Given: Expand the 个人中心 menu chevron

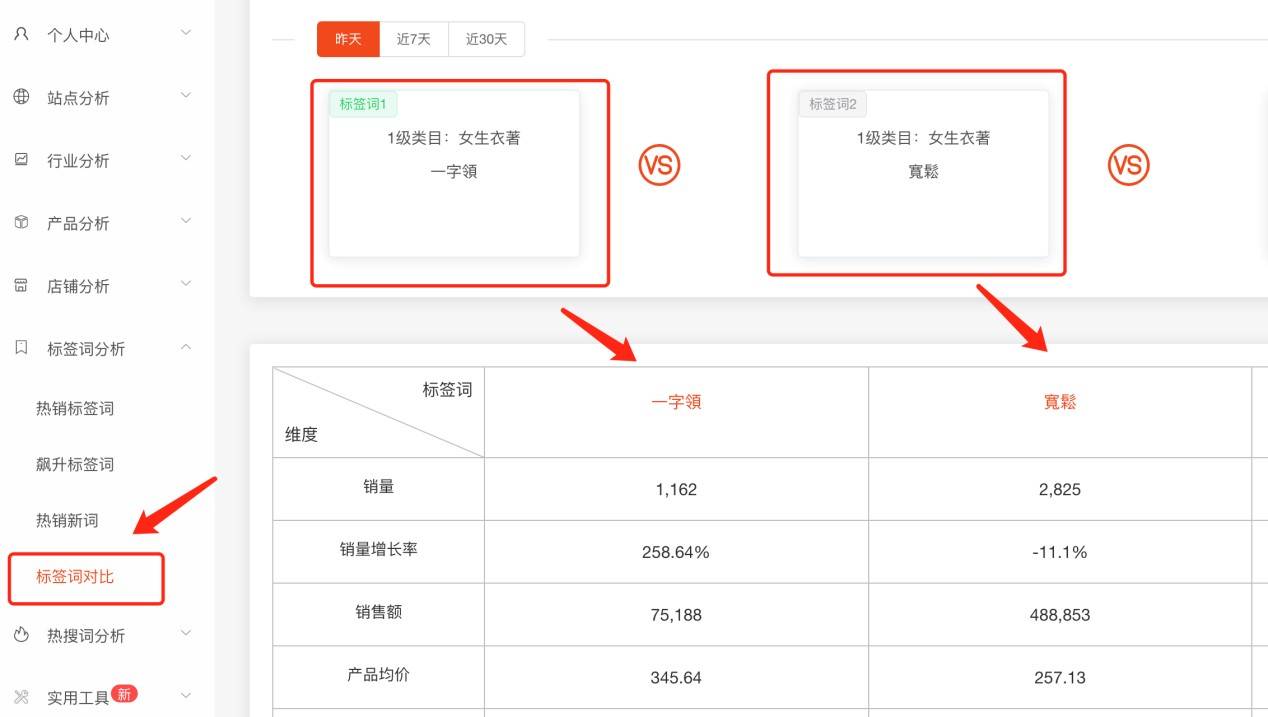Looking at the screenshot, I should tap(186, 33).
